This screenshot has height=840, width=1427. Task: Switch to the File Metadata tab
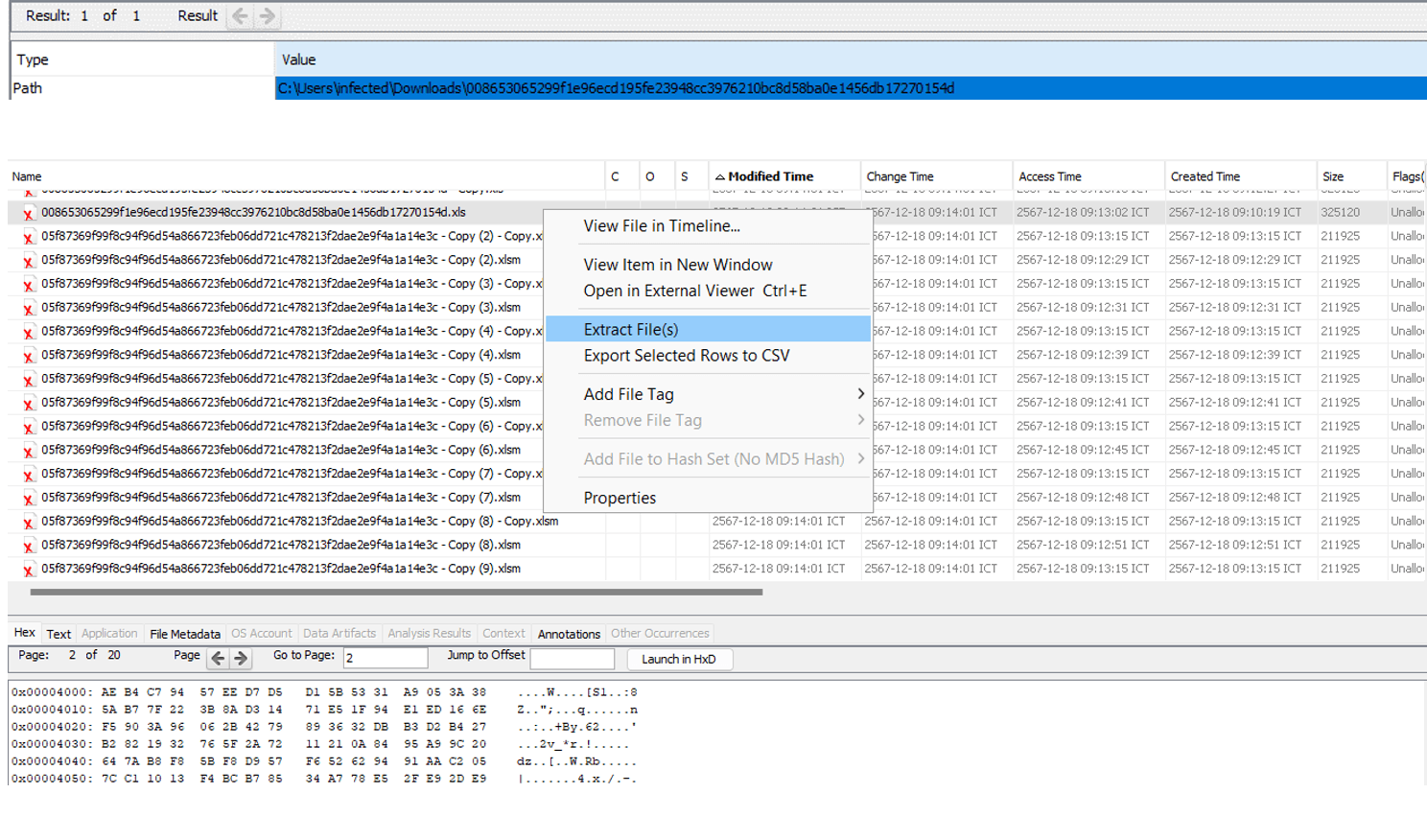pyautogui.click(x=185, y=634)
